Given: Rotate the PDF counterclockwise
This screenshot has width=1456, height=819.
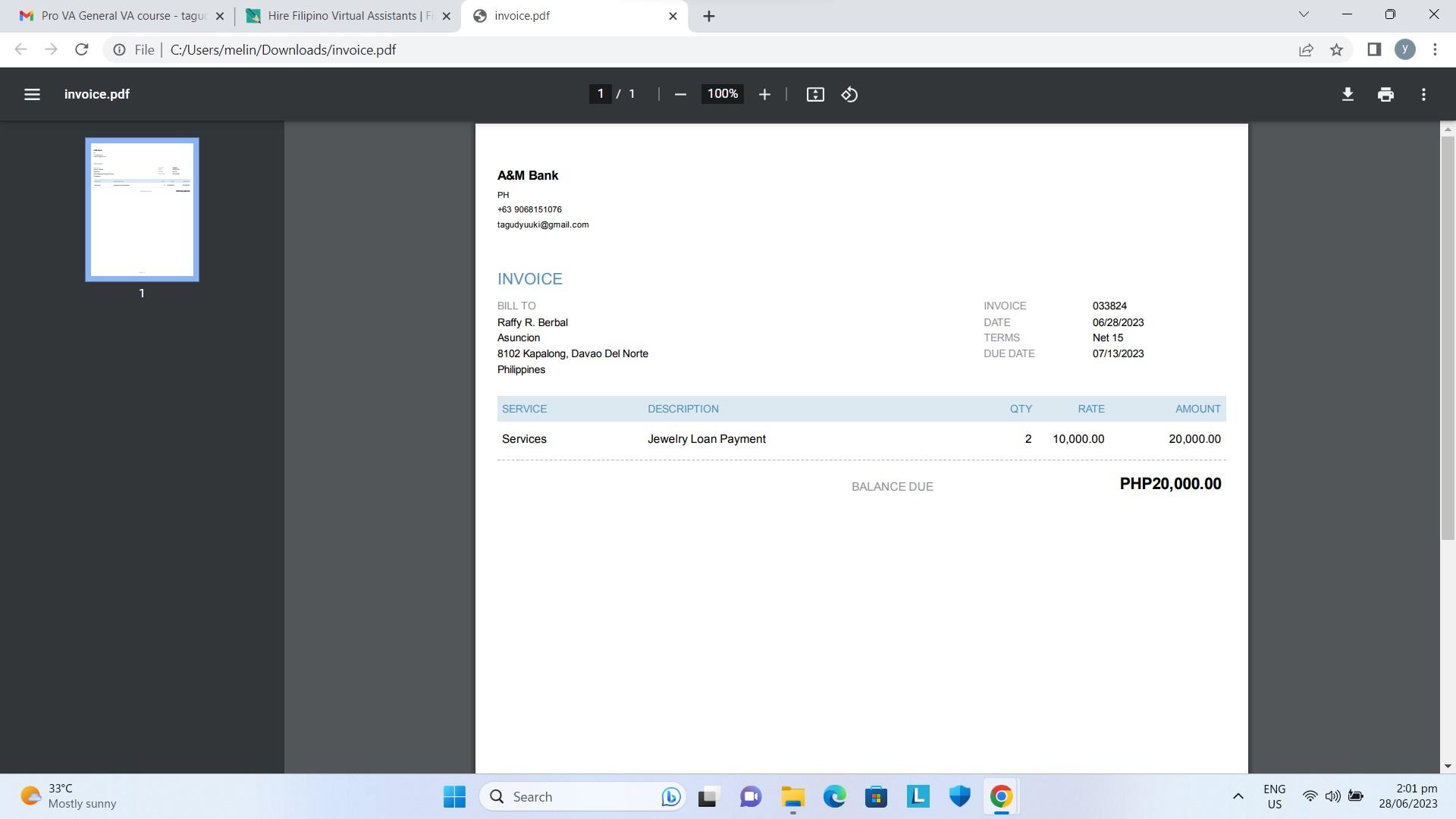Looking at the screenshot, I should coord(849,94).
